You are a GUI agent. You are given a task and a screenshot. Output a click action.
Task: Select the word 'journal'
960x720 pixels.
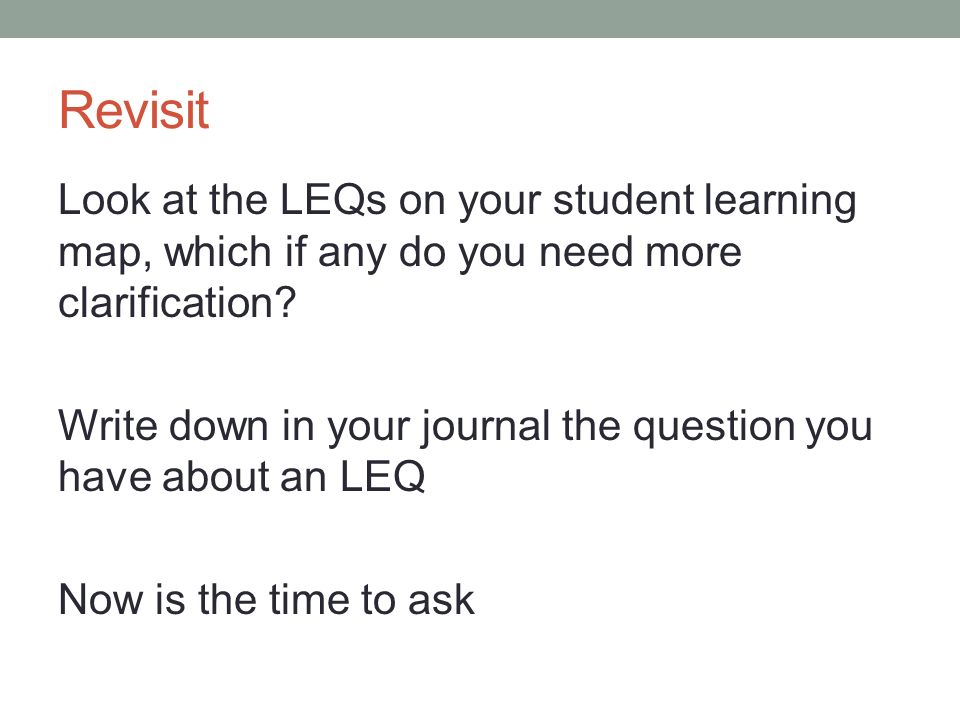(x=486, y=428)
